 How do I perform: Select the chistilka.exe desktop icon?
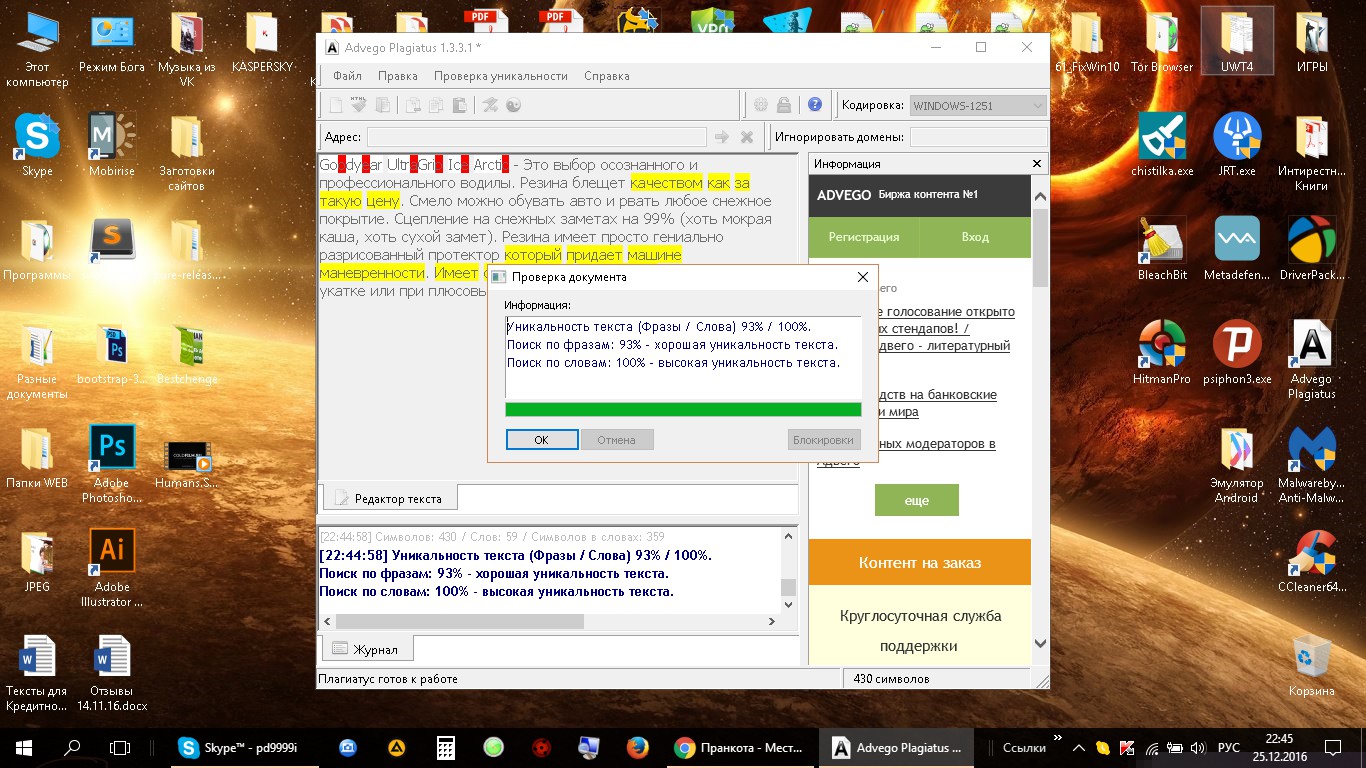(1162, 144)
